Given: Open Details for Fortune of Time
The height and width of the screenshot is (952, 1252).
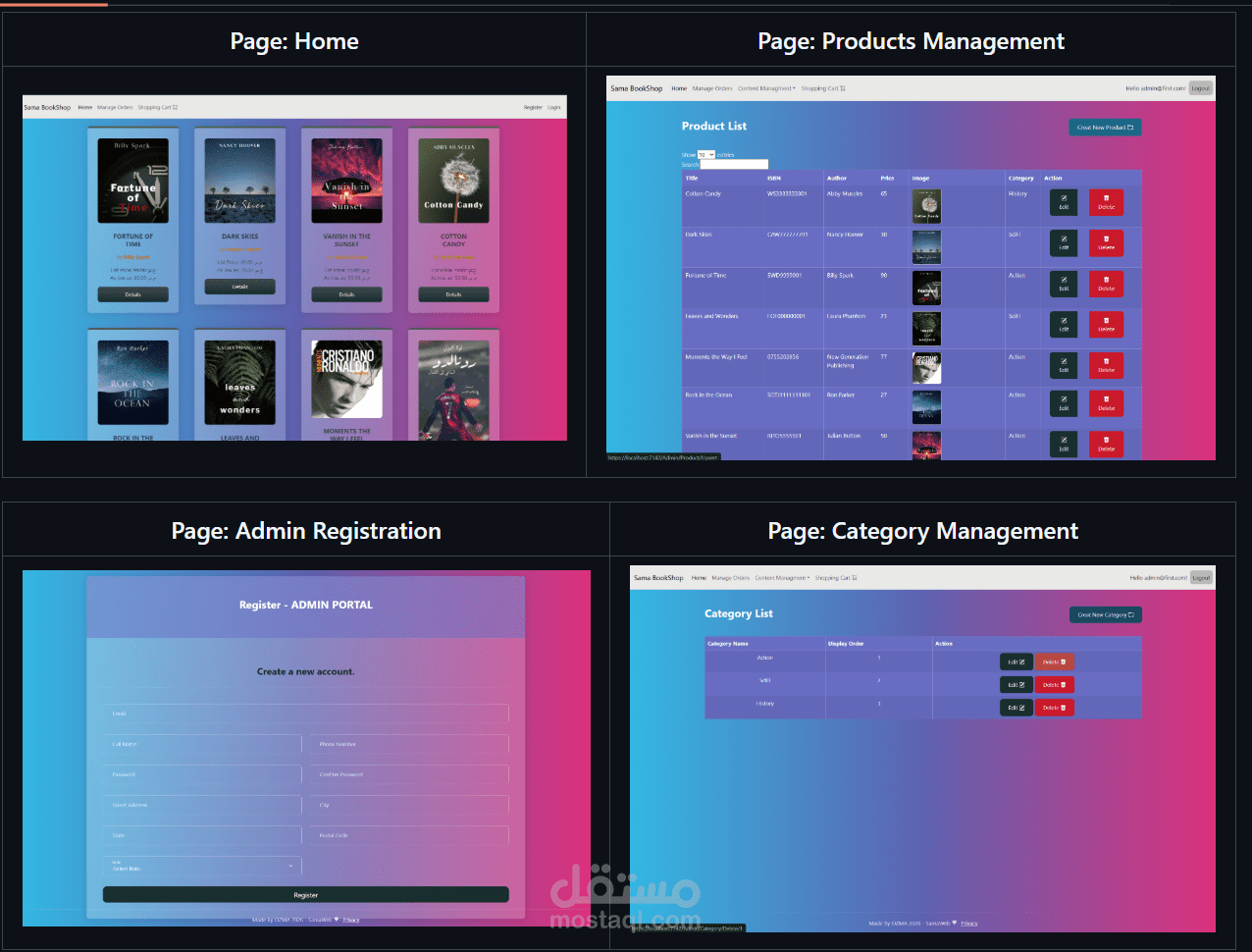Looking at the screenshot, I should click(133, 294).
